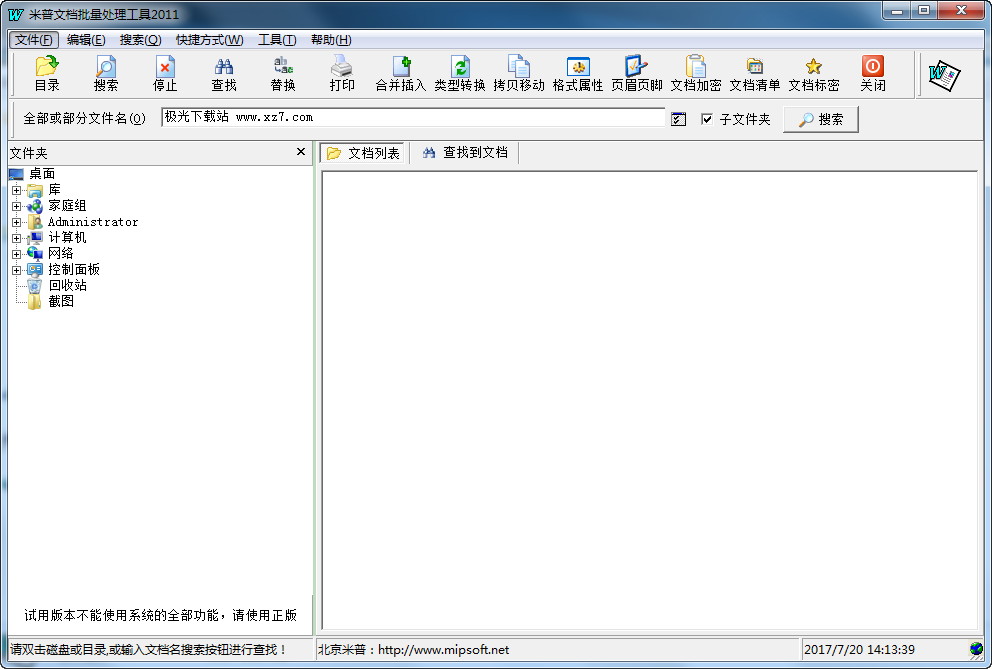The height and width of the screenshot is (669, 992).
Task: Click the options icon beside filename field
Action: [x=678, y=119]
